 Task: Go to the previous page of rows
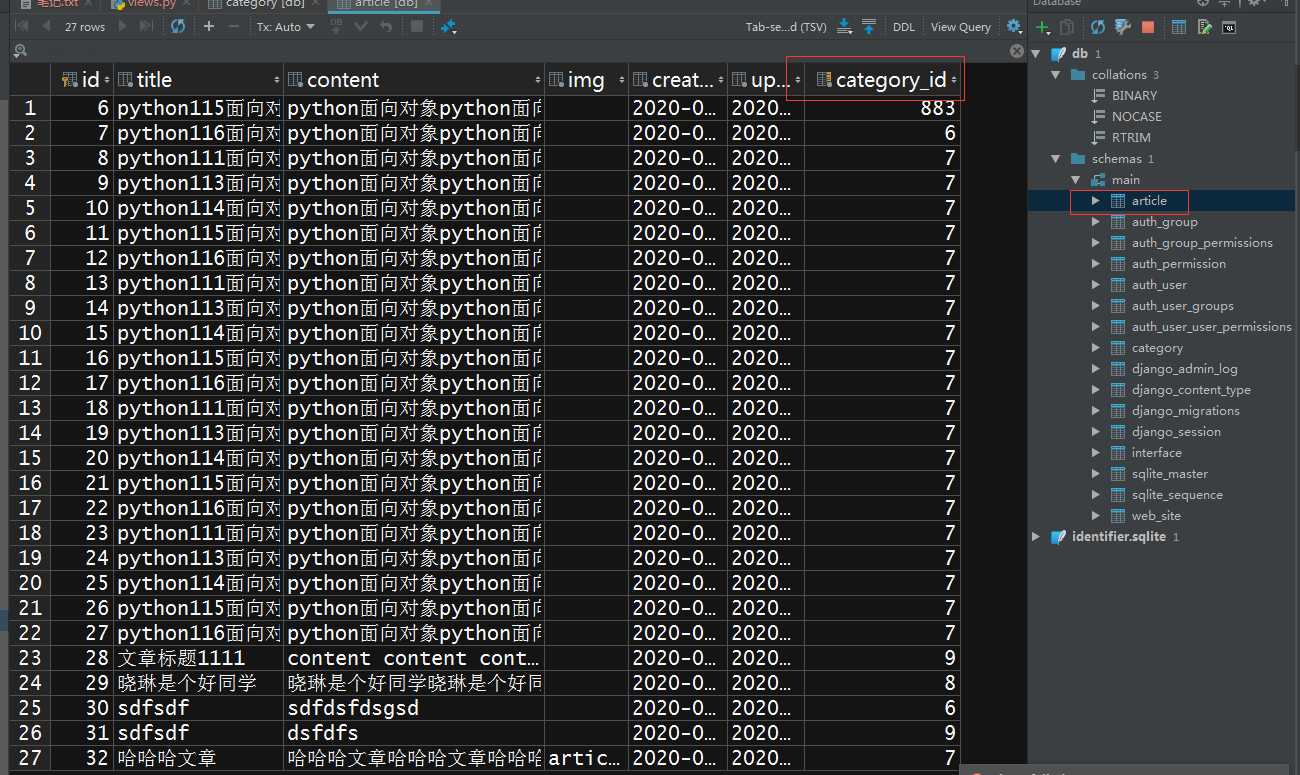(46, 27)
